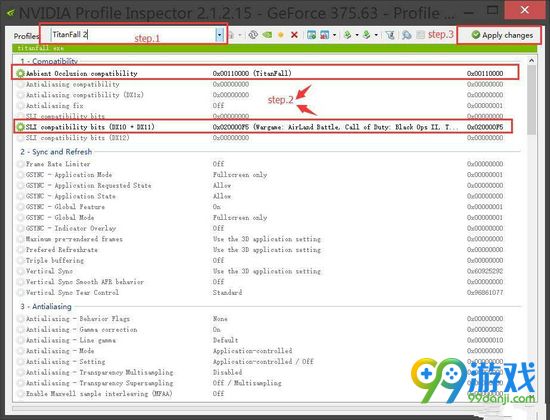The height and width of the screenshot is (420, 550).
Task: Select Enable Maxwell sample interleaving (MFAA)
Action: click(265, 394)
